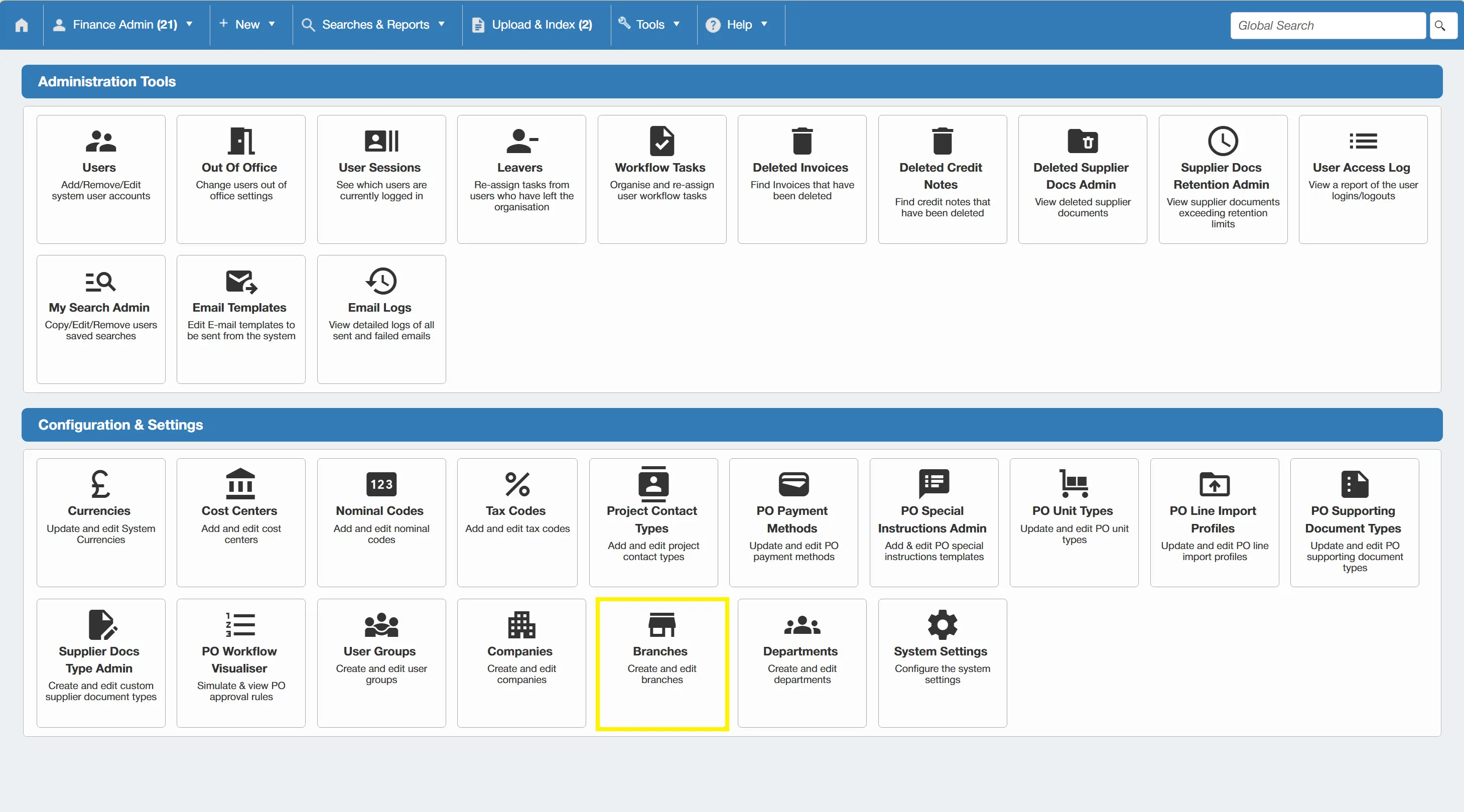
Task: Open the Email Templates envelope icon
Action: pos(241,281)
